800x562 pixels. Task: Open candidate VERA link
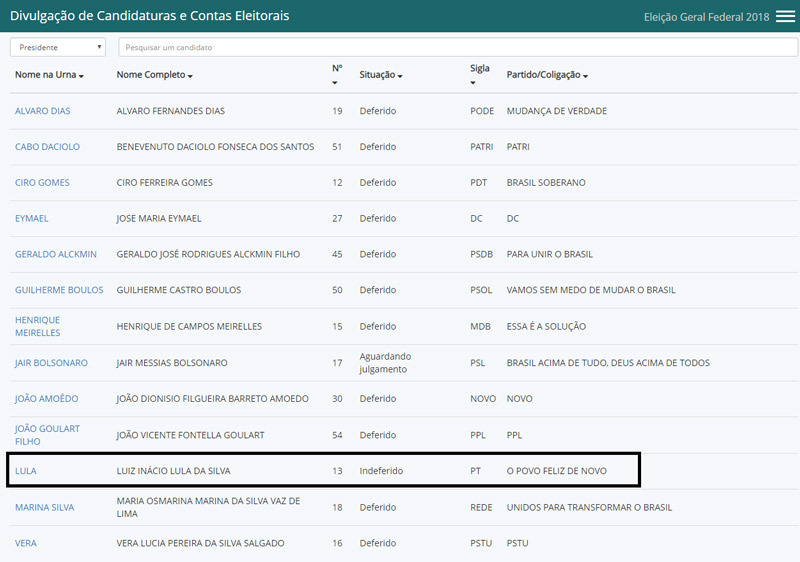[26, 543]
